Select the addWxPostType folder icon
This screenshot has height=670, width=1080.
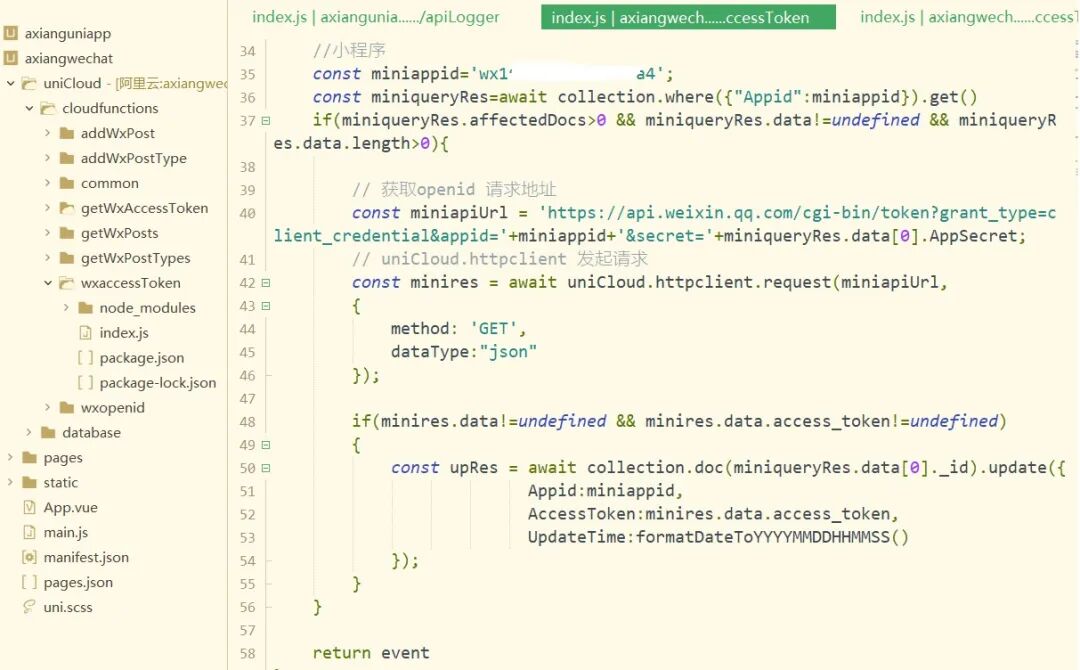(67, 158)
